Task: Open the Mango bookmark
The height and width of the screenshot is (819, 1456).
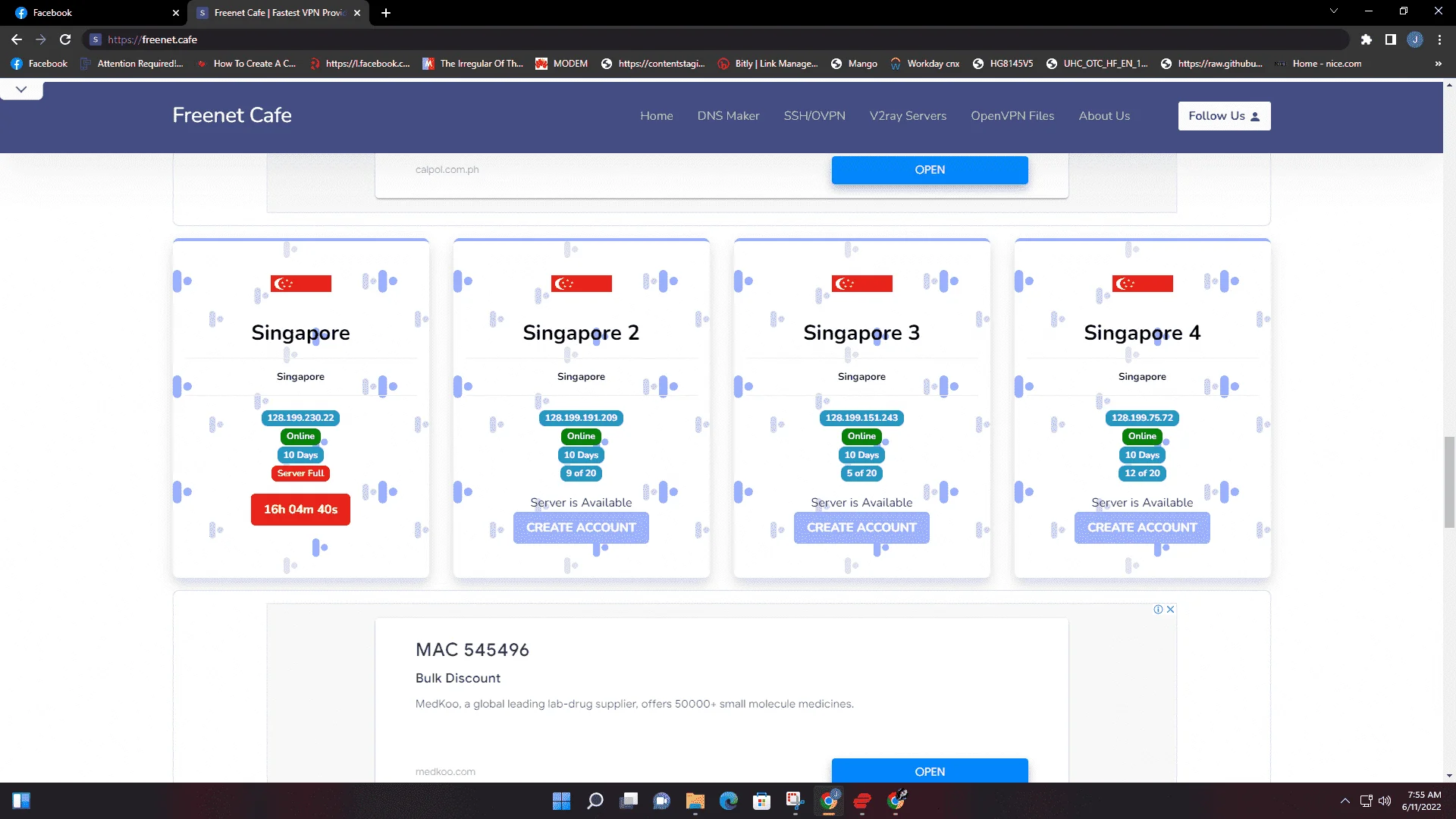Action: pos(854,64)
